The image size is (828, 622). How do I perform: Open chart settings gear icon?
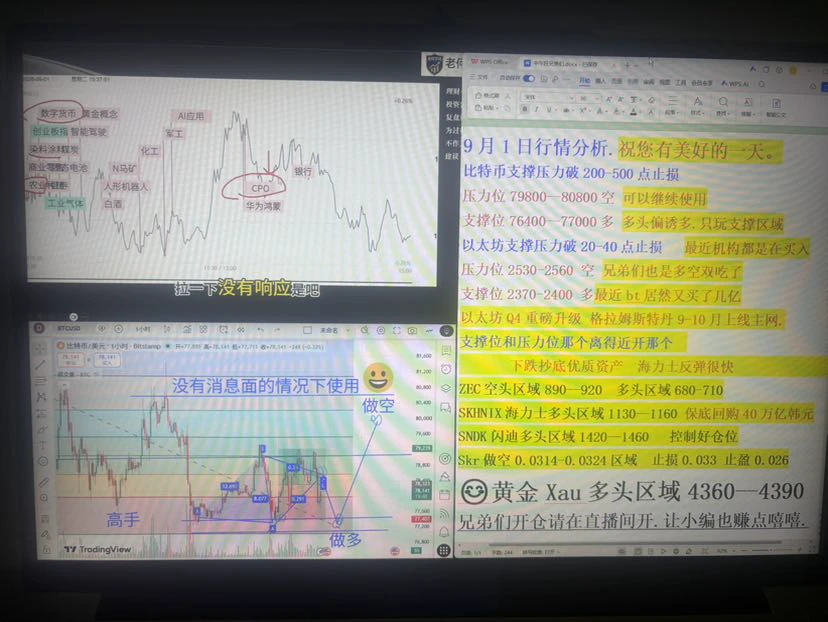[x=380, y=330]
